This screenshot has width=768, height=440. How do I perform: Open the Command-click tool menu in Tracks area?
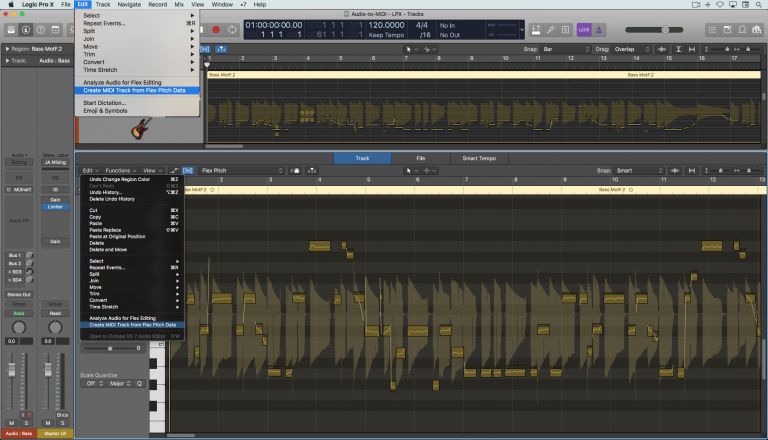tap(429, 49)
